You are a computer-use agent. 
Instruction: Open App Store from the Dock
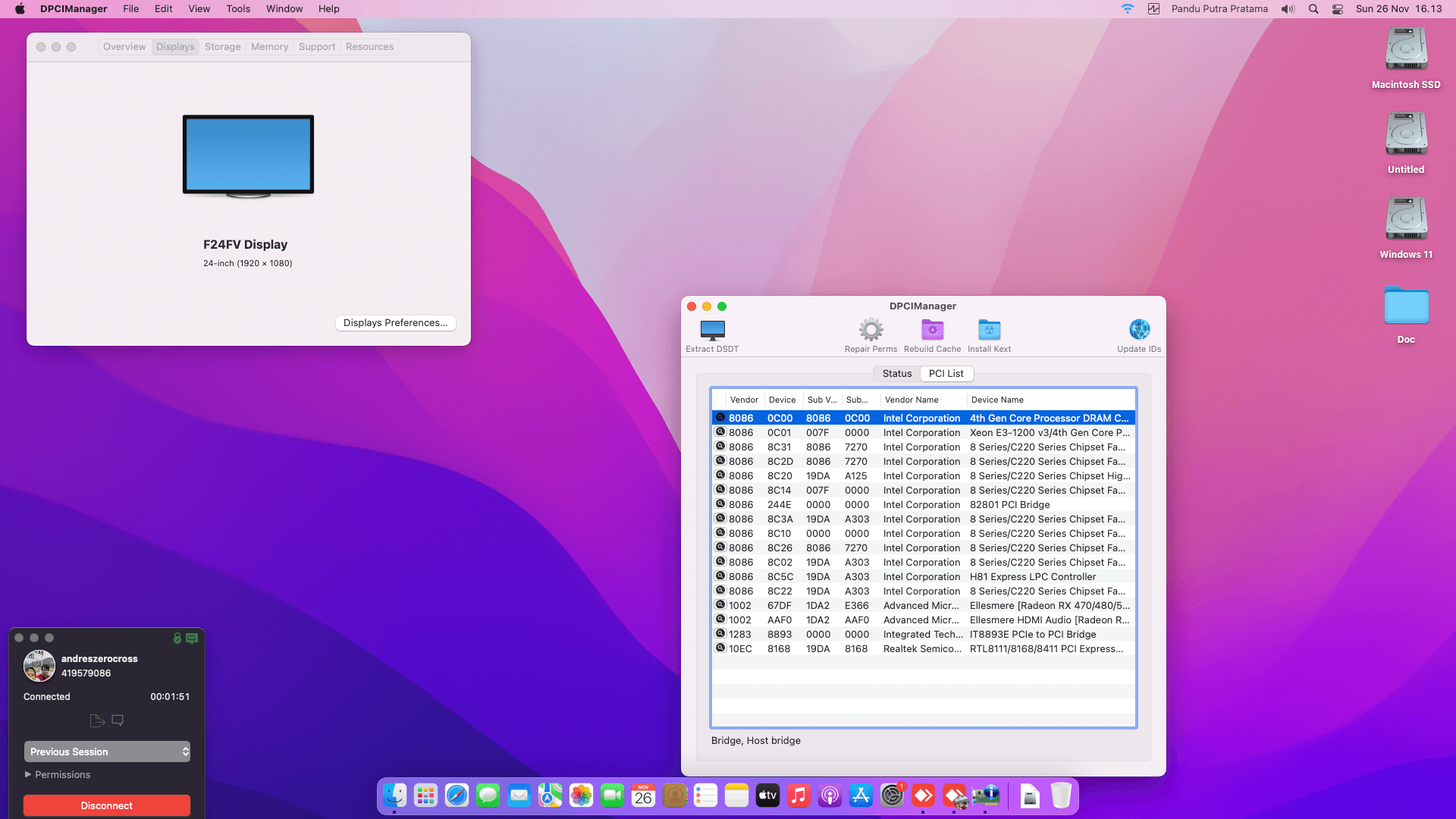(x=861, y=795)
